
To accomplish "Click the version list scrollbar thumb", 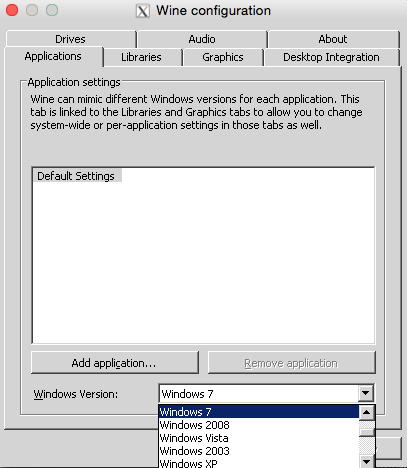I will [367, 432].
